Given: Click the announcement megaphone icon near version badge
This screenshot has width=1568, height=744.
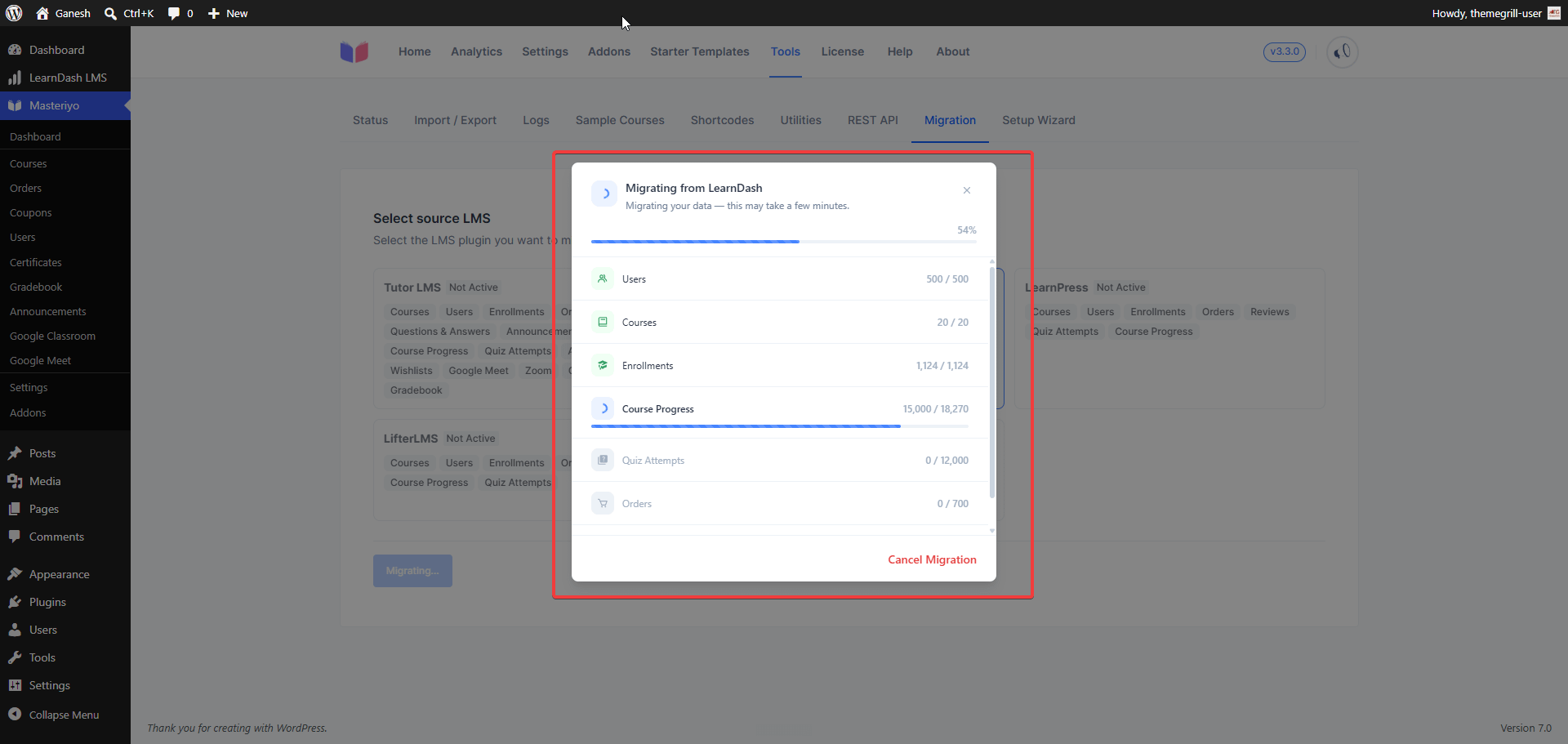Looking at the screenshot, I should [x=1342, y=52].
